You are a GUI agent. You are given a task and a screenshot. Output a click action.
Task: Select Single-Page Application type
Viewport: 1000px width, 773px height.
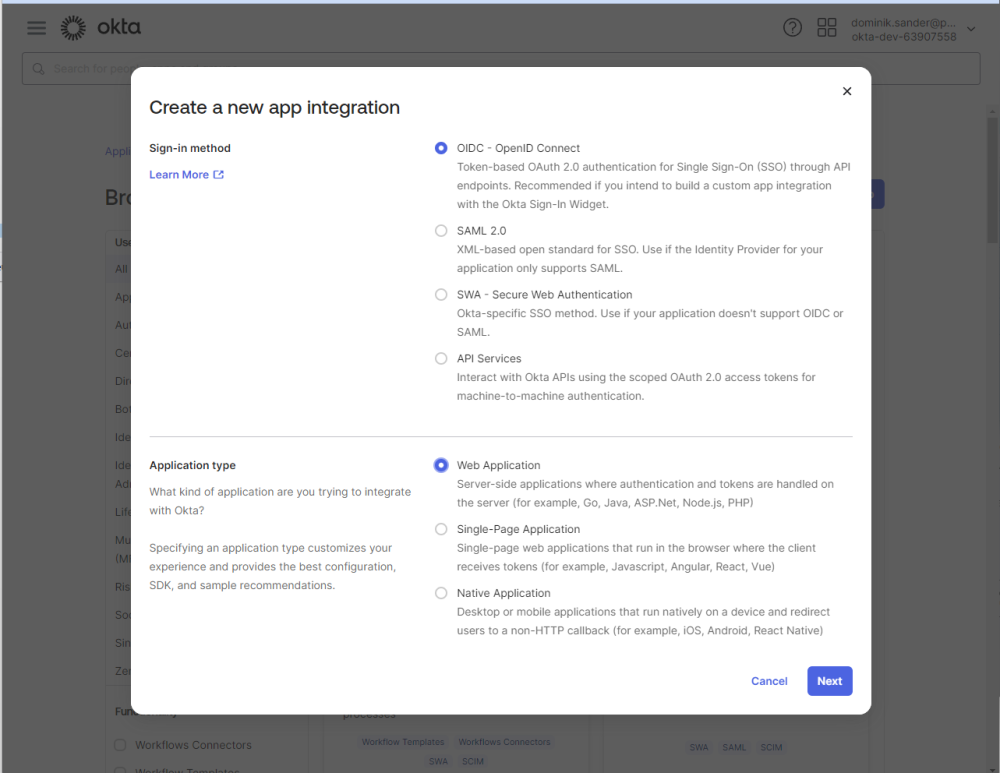pyautogui.click(x=441, y=529)
